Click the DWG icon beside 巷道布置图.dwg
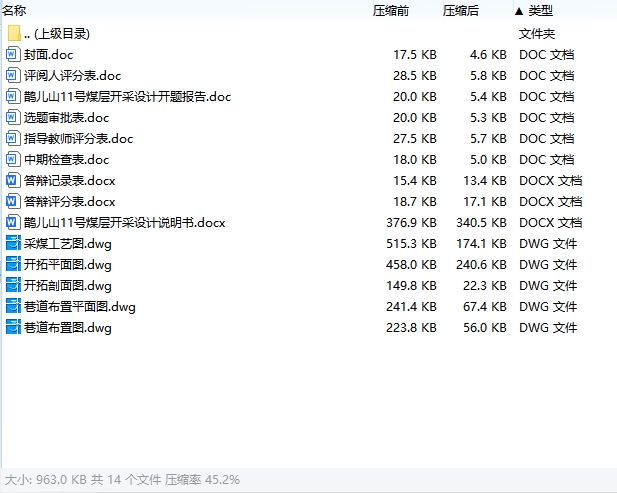This screenshot has width=617, height=493. click(13, 327)
